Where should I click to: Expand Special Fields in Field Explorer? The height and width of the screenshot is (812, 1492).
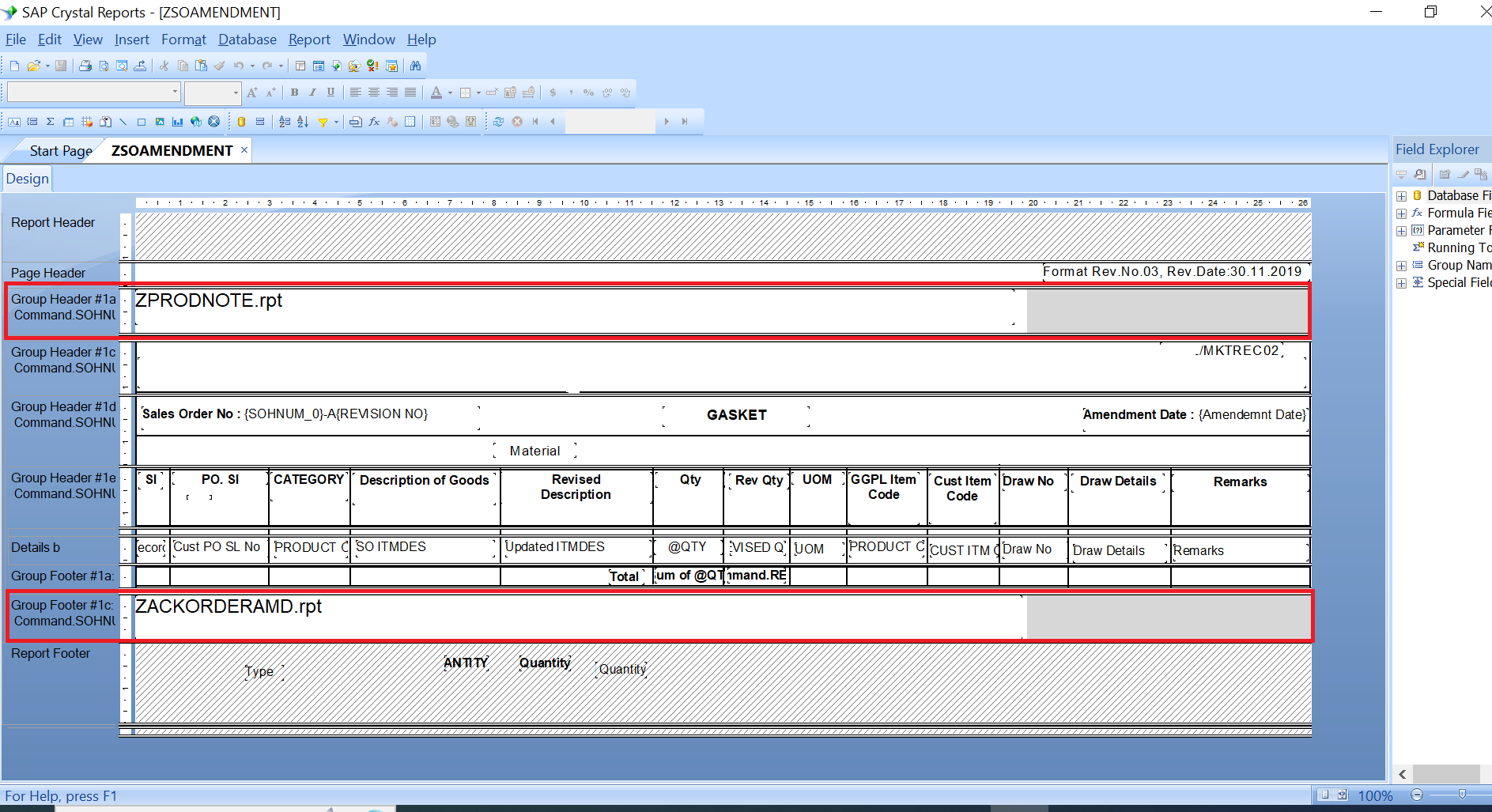pos(1401,283)
